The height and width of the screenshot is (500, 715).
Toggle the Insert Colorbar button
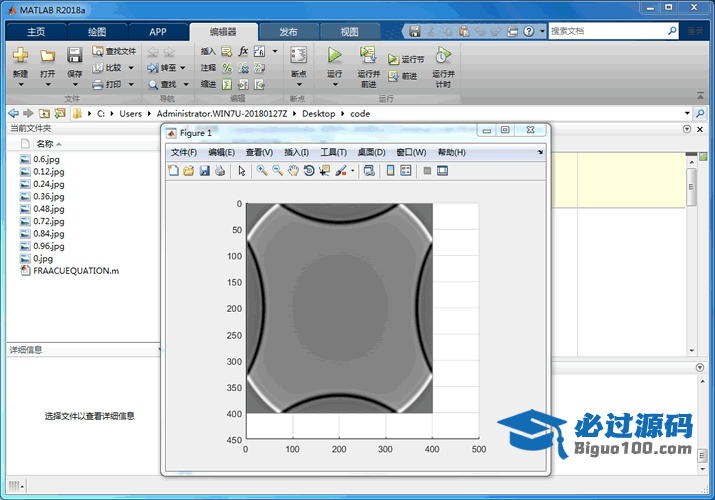tap(390, 171)
